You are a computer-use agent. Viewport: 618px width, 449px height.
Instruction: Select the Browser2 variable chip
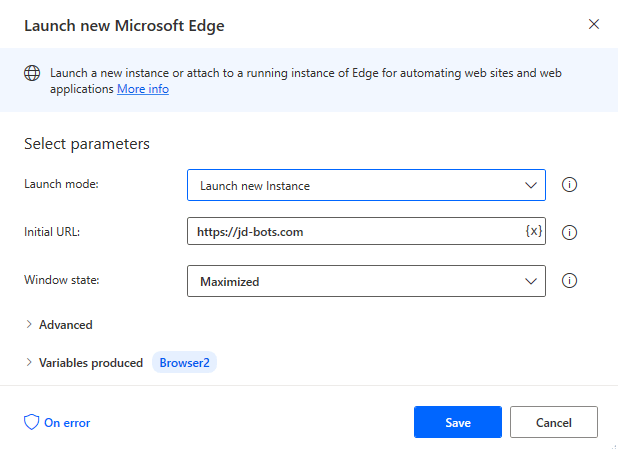coord(184,363)
